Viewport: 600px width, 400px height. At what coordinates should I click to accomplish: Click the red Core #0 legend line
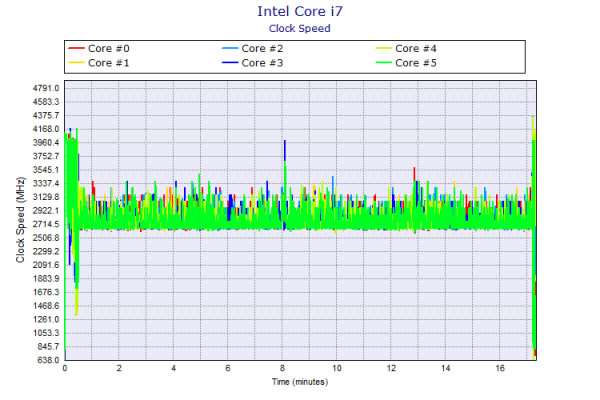pyautogui.click(x=76, y=48)
